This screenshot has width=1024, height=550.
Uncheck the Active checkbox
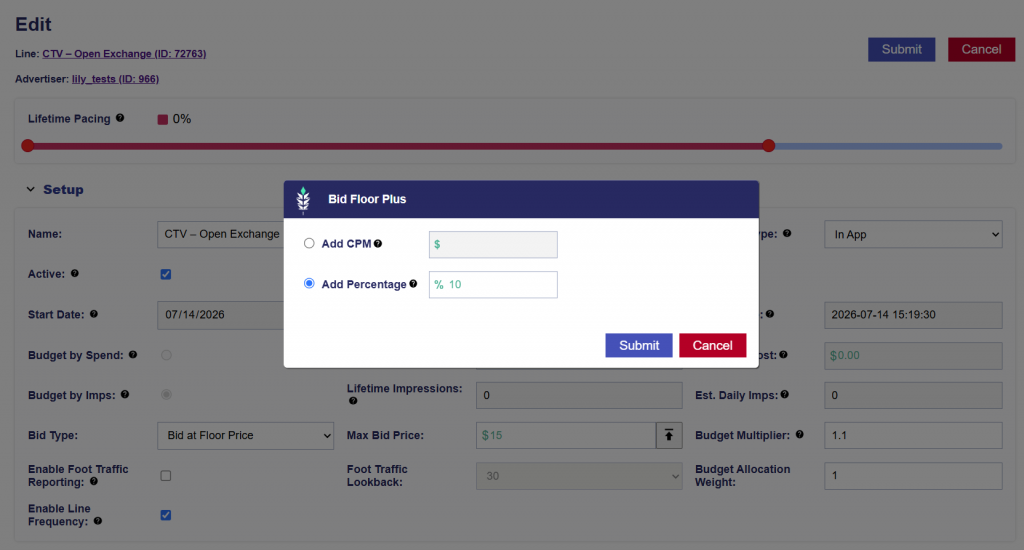(166, 274)
